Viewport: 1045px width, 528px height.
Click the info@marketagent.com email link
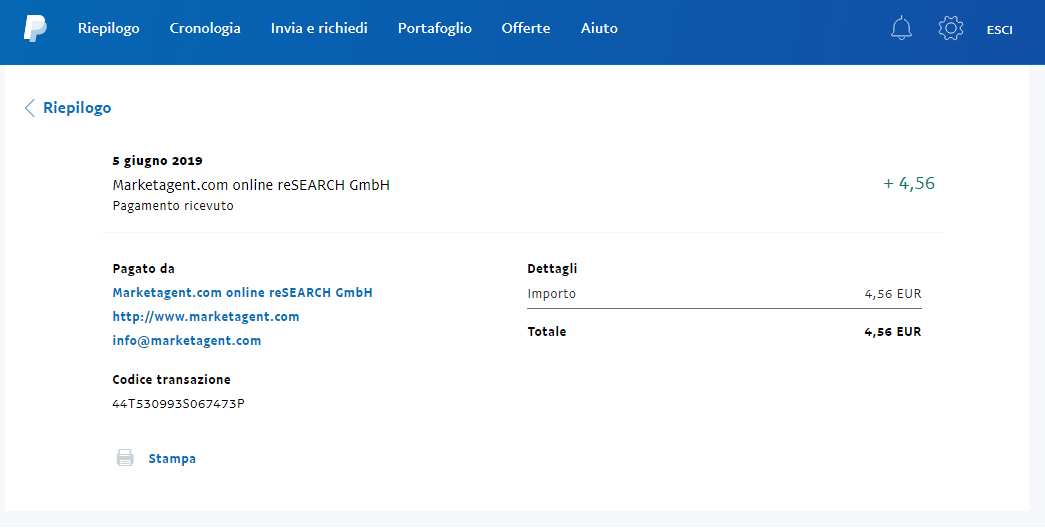[x=187, y=341]
